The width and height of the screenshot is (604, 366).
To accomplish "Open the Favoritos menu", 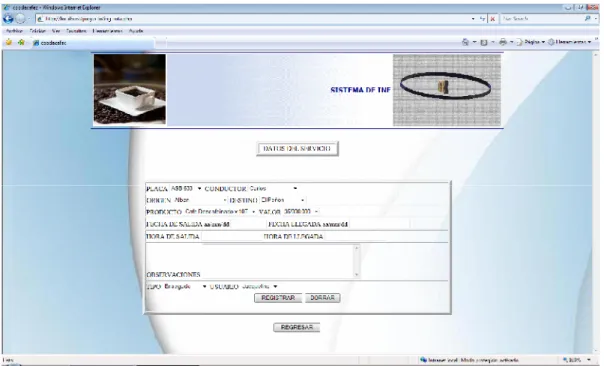I will [76, 31].
